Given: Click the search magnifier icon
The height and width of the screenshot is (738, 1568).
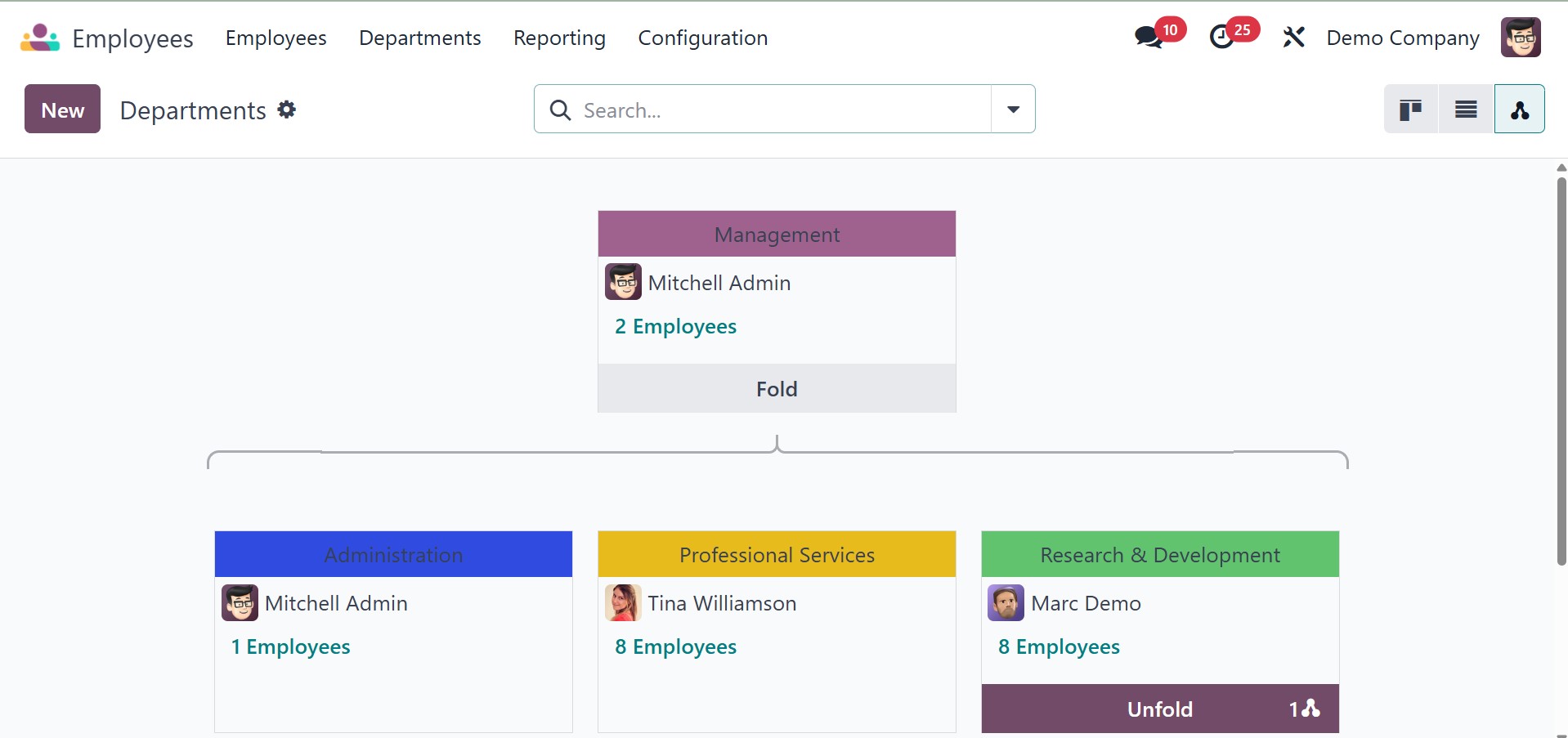Looking at the screenshot, I should click(560, 110).
